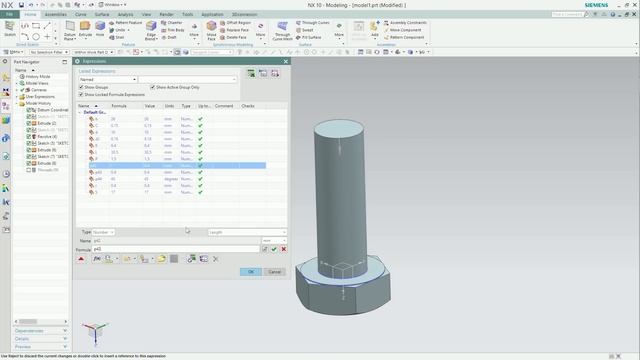Click the Edge Blend tool
This screenshot has width=640, height=360.
(151, 30)
